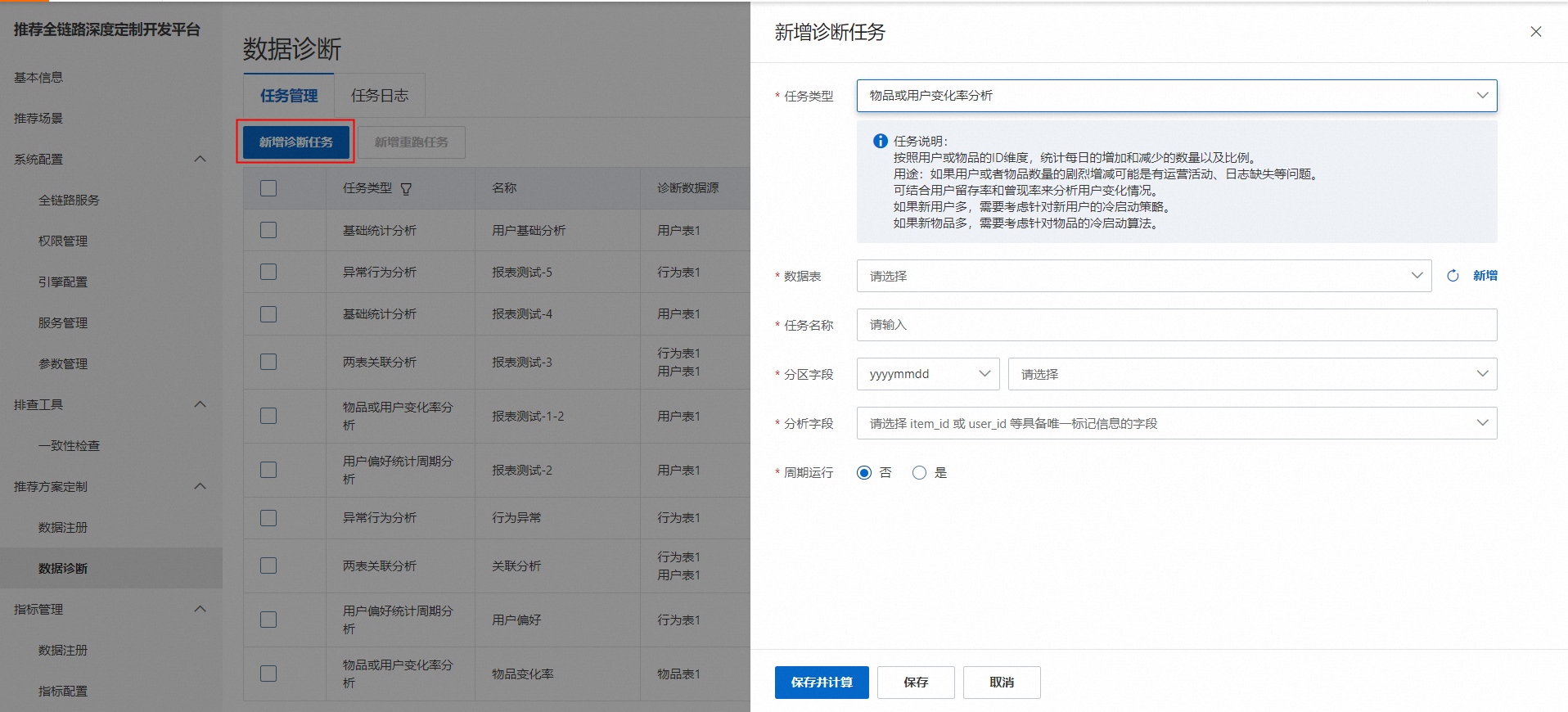
Task: Check the row for 物品变化率
Action: [268, 674]
